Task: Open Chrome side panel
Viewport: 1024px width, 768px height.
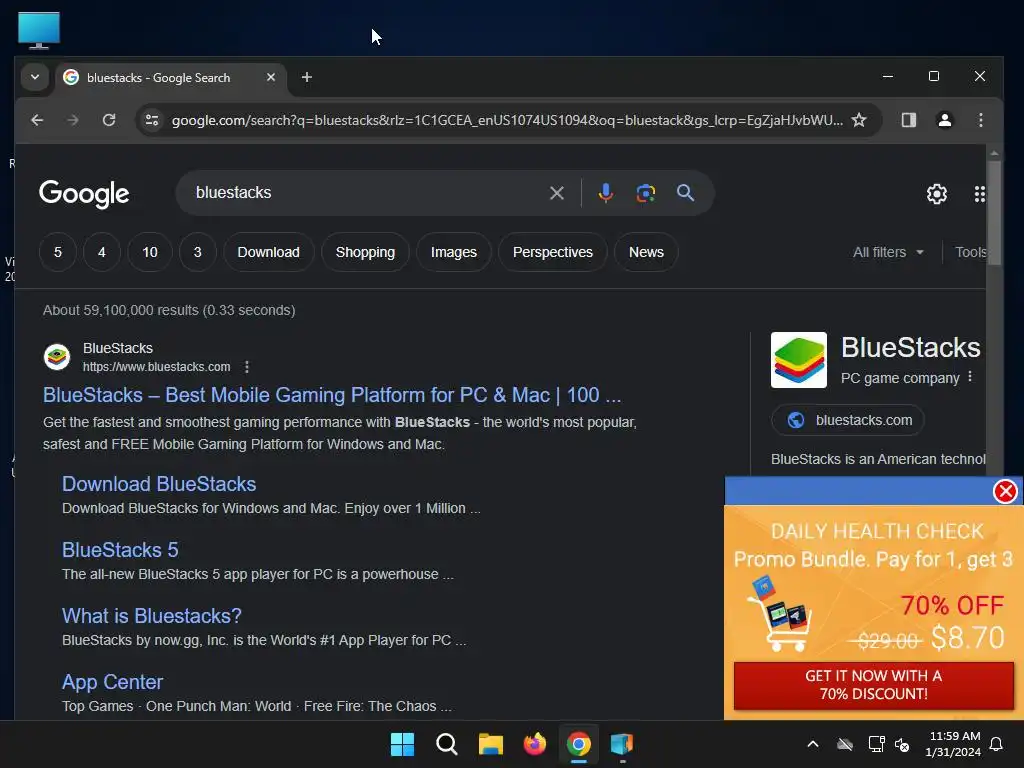Action: coord(908,120)
